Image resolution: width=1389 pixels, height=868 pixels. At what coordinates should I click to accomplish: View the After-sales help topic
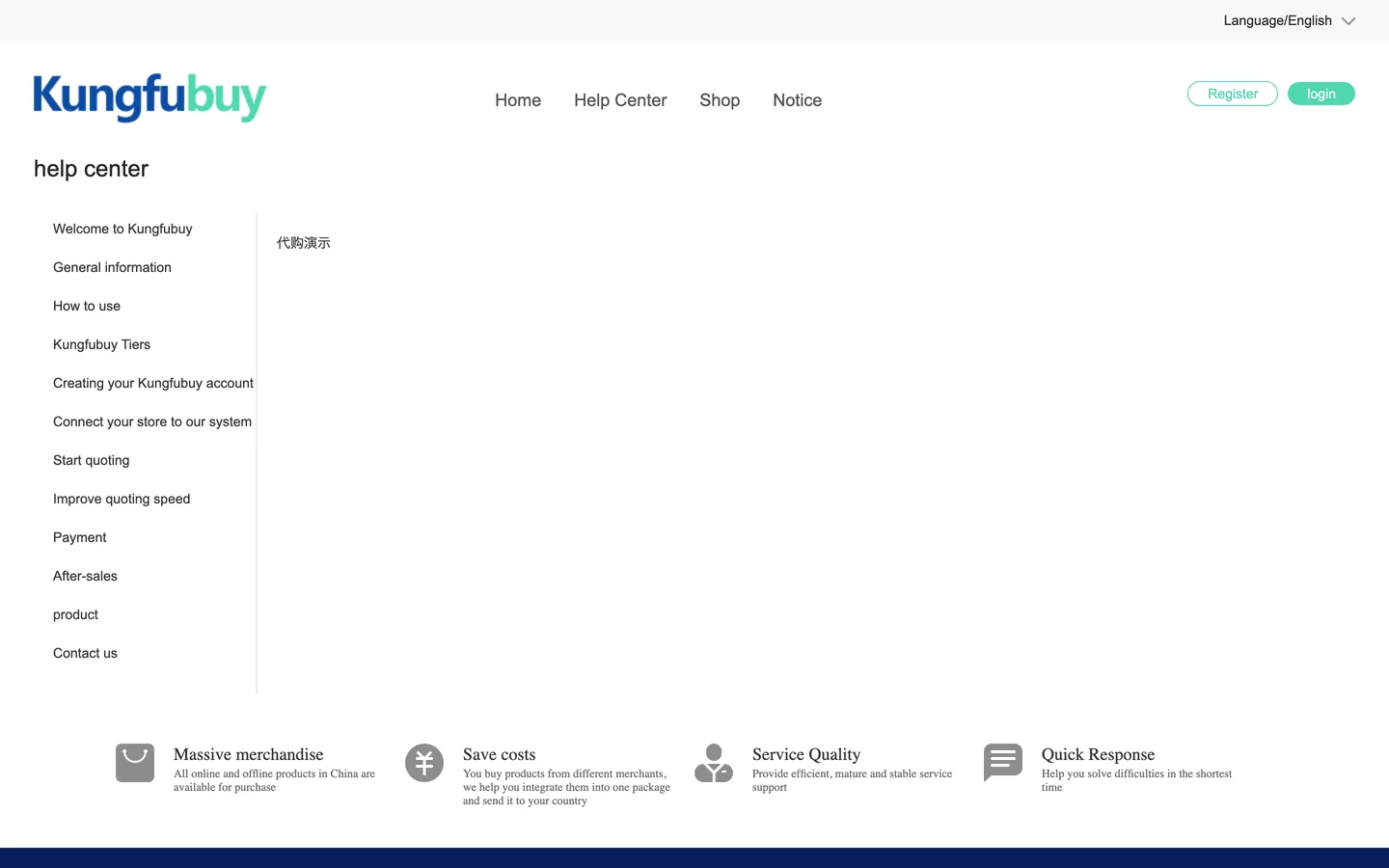pos(85,576)
